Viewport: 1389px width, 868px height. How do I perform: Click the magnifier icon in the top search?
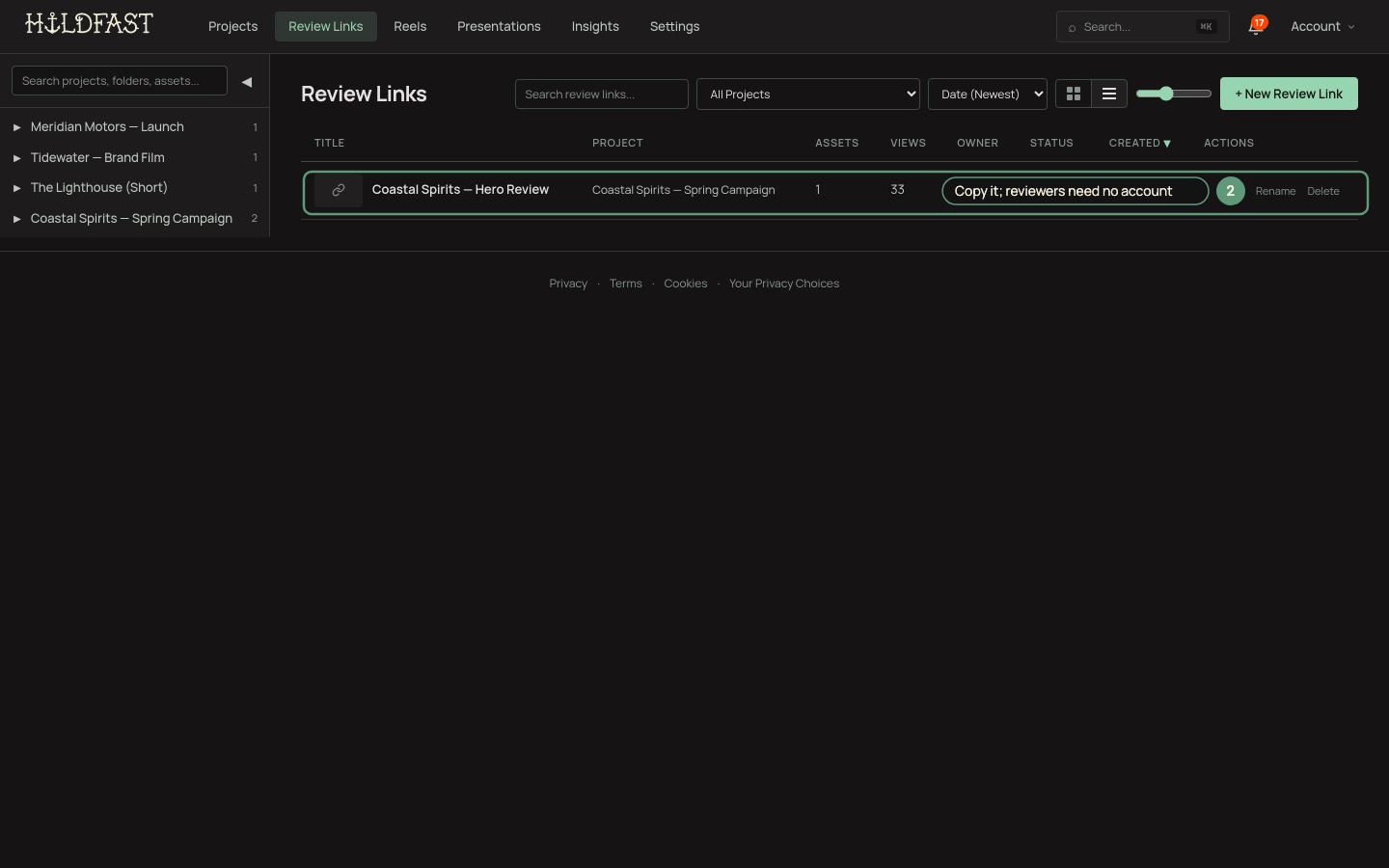coord(1072,28)
